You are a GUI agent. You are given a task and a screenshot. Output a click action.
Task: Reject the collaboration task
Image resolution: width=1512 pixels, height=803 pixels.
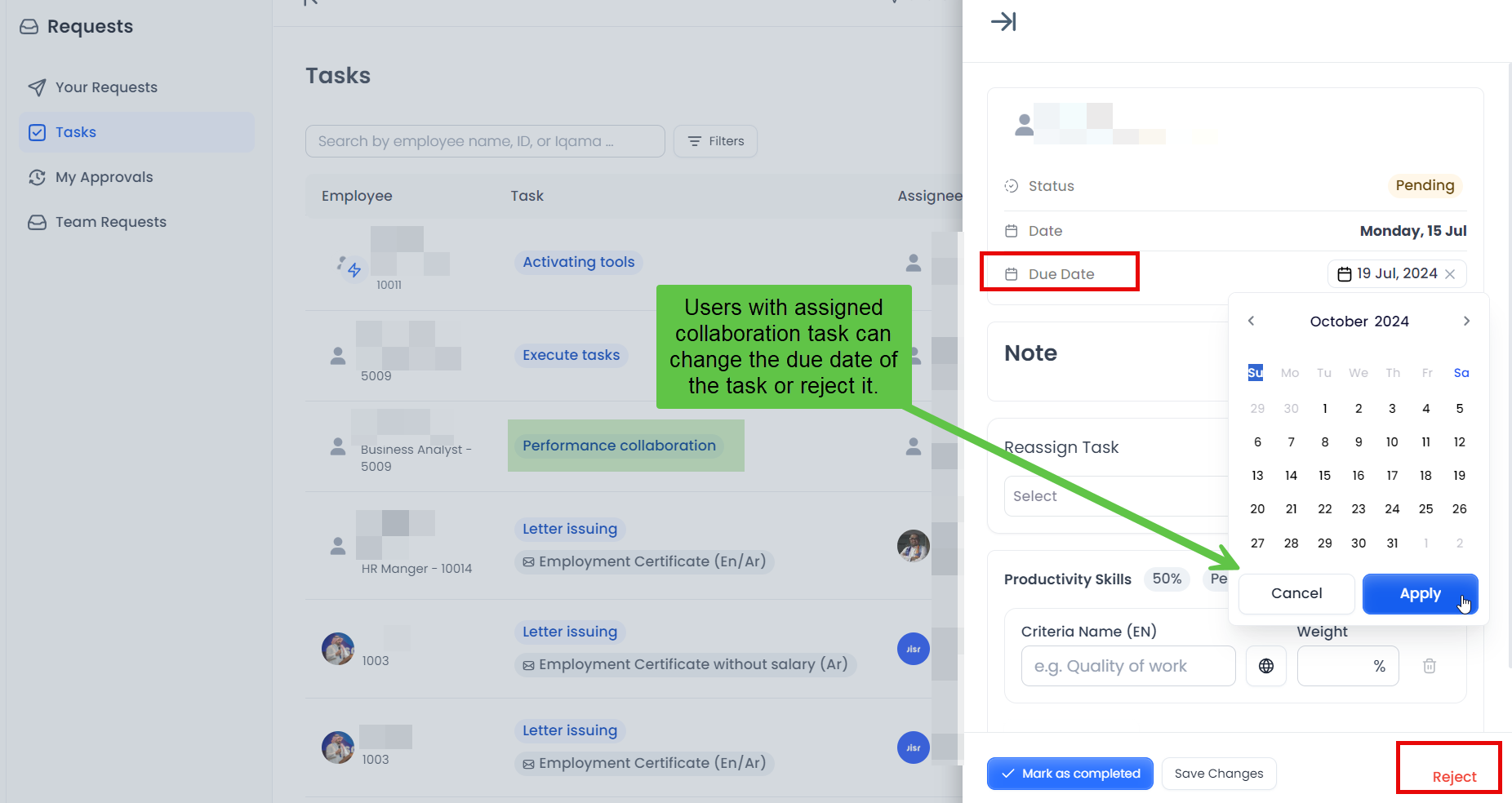(1453, 776)
